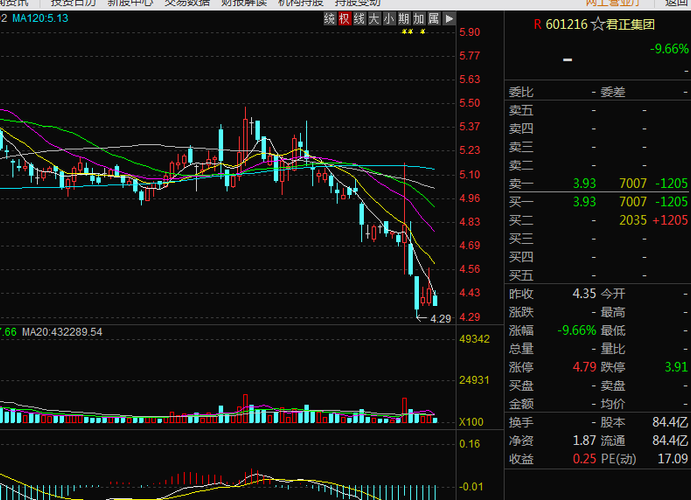Click the 统 statistics toolbar button
Screen dimensions: 691x500
point(329,19)
